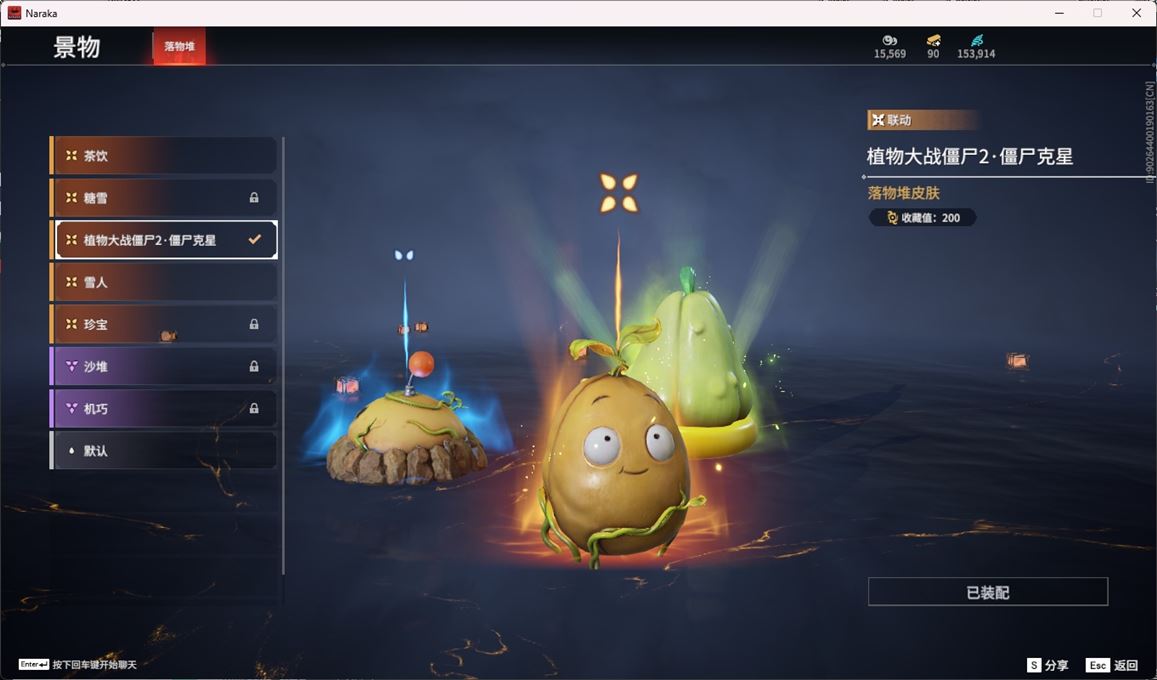The image size is (1157, 680).
Task: Click the equipped checkmark on 植物大战僵尸2 row
Action: click(255, 240)
